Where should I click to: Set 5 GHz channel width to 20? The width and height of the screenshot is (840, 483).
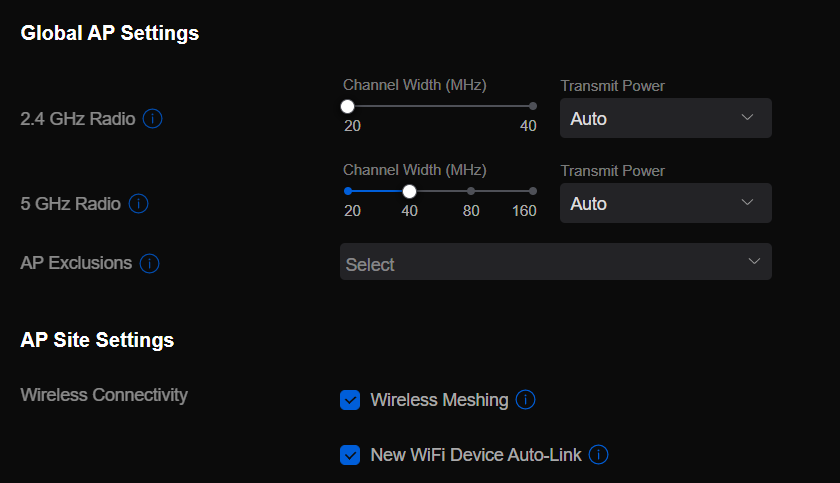[x=348, y=191]
